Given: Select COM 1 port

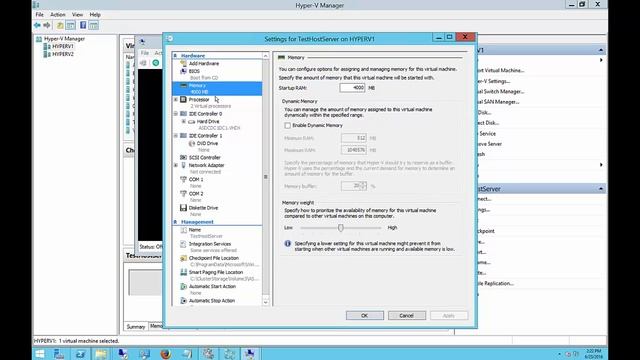Looking at the screenshot, I should [x=196, y=180].
